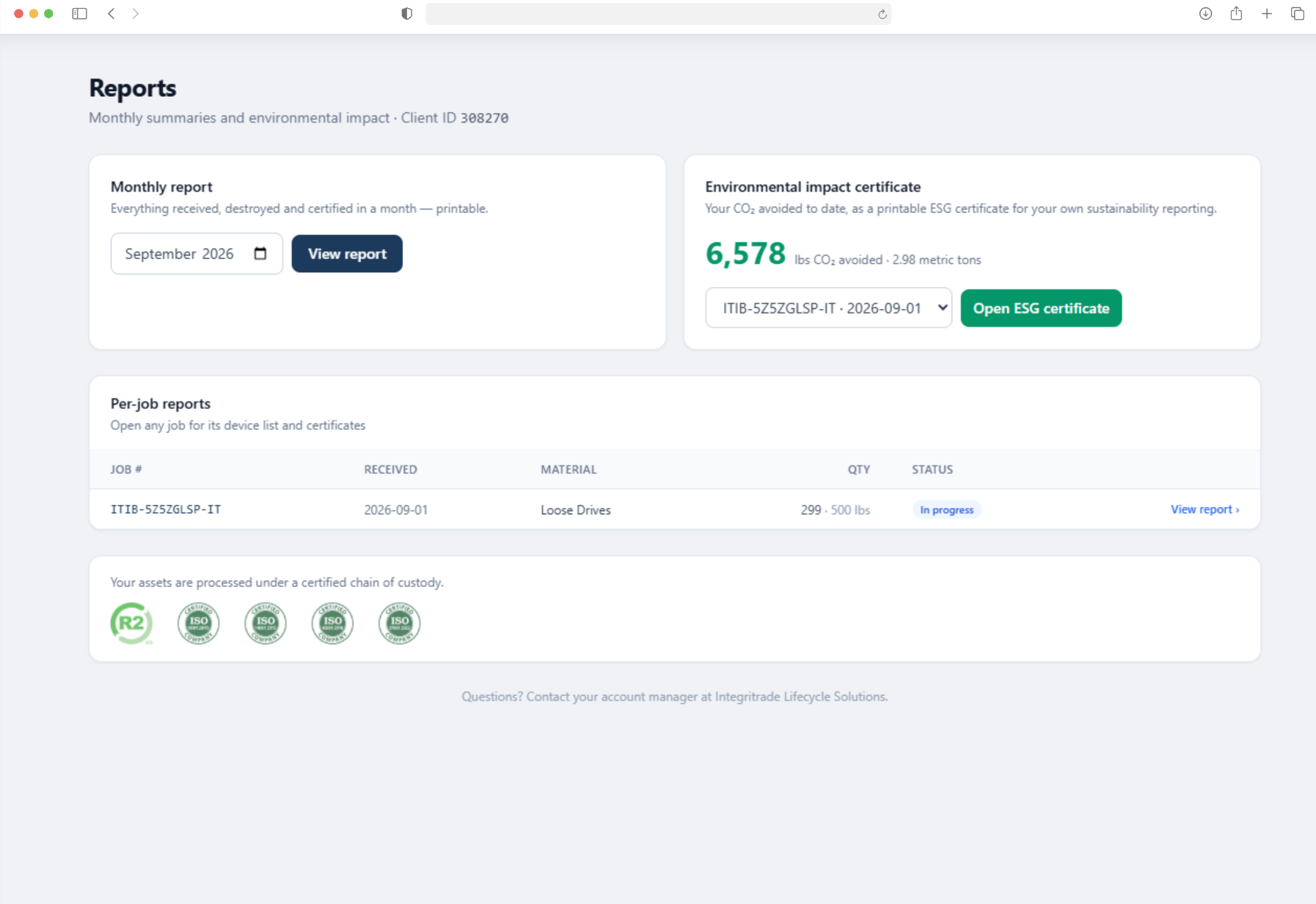
Task: Click the ISO 27001:2022 certified badge
Action: [400, 624]
